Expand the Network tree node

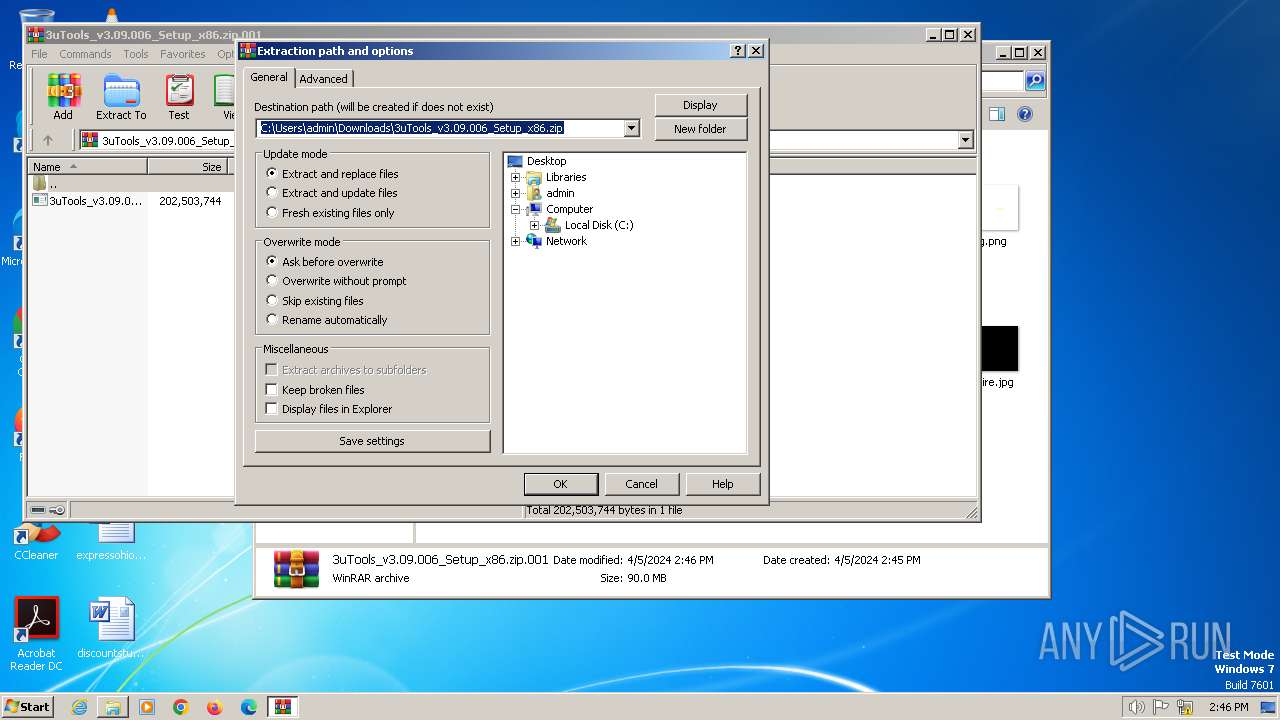coord(515,241)
